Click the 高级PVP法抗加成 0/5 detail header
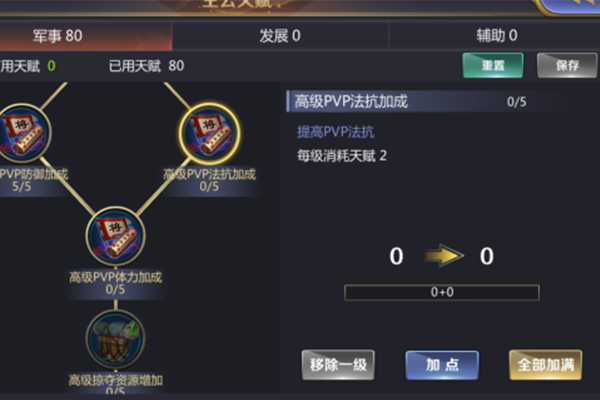This screenshot has width=600, height=400. coord(425,102)
